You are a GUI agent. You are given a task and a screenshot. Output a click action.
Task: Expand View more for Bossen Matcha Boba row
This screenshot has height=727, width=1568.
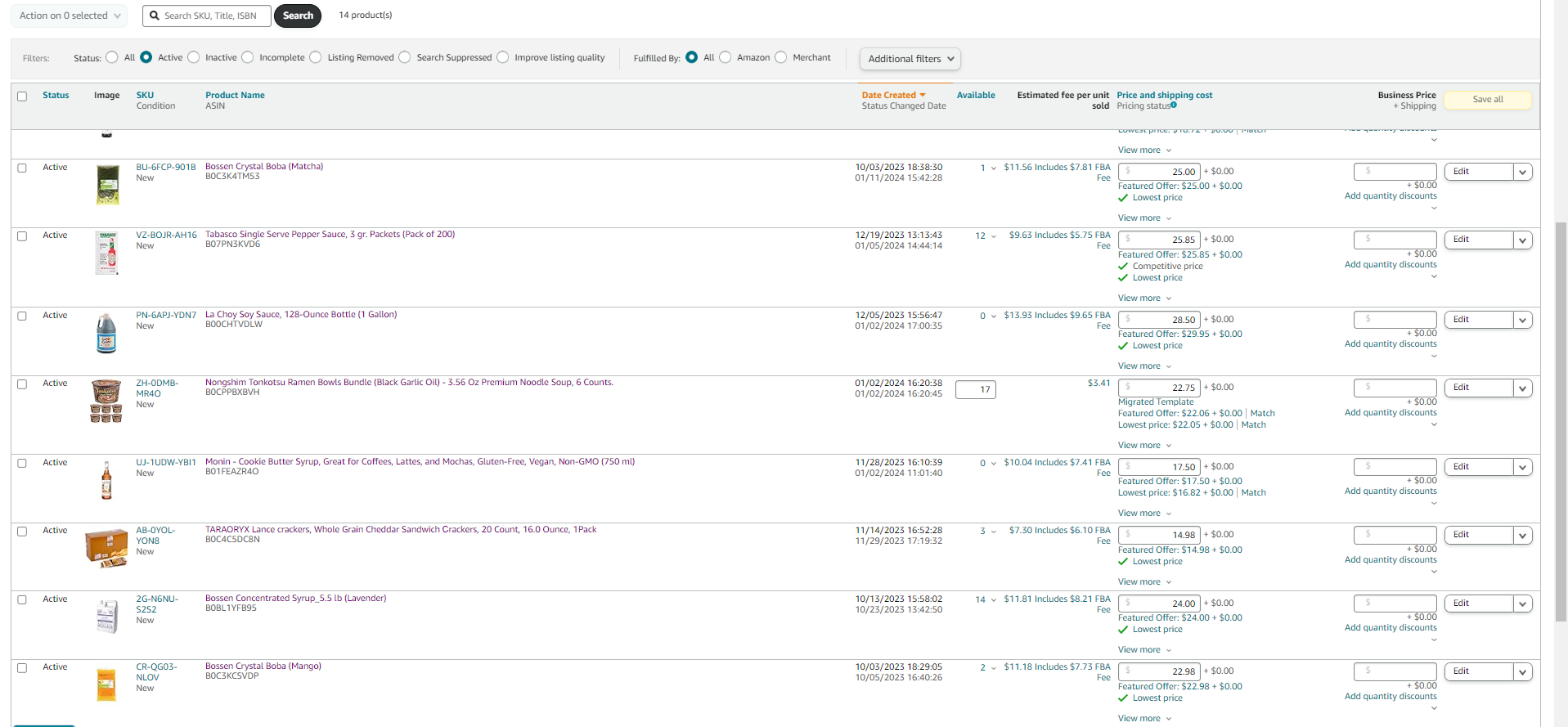pos(1144,218)
